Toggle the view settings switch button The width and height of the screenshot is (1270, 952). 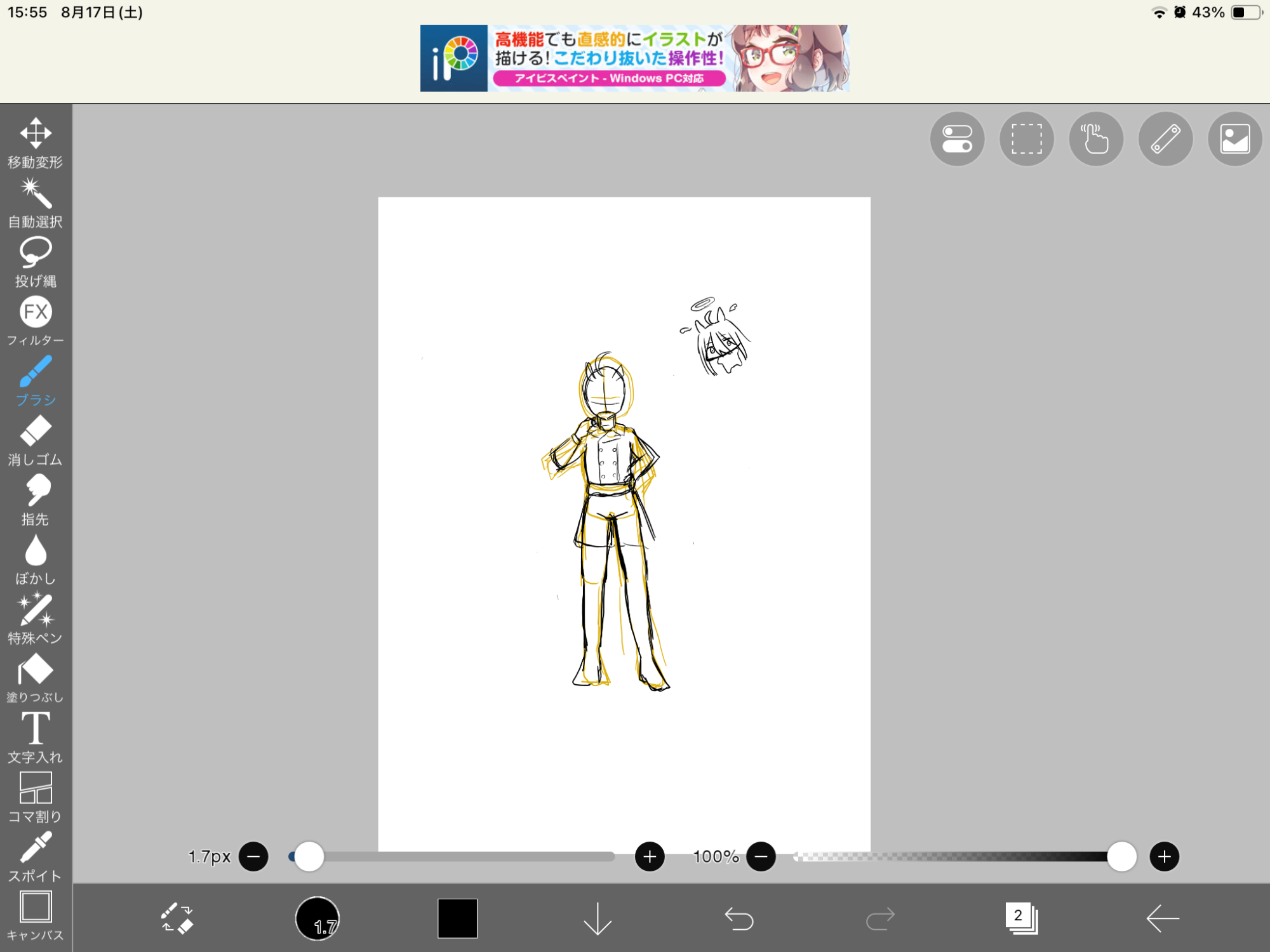[x=957, y=139]
